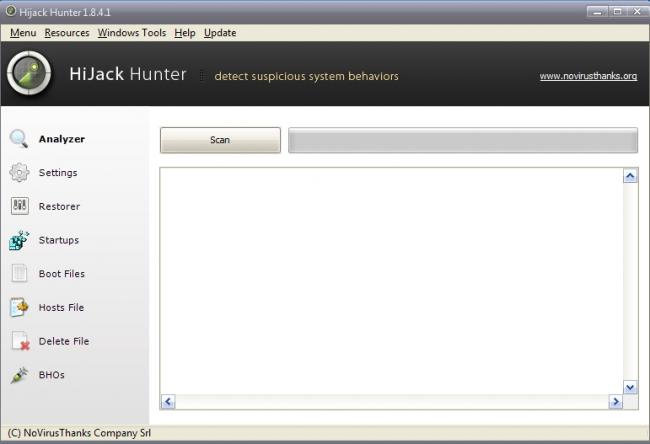Select Delete File label
Screen dimensions: 650x444
[x=64, y=341]
